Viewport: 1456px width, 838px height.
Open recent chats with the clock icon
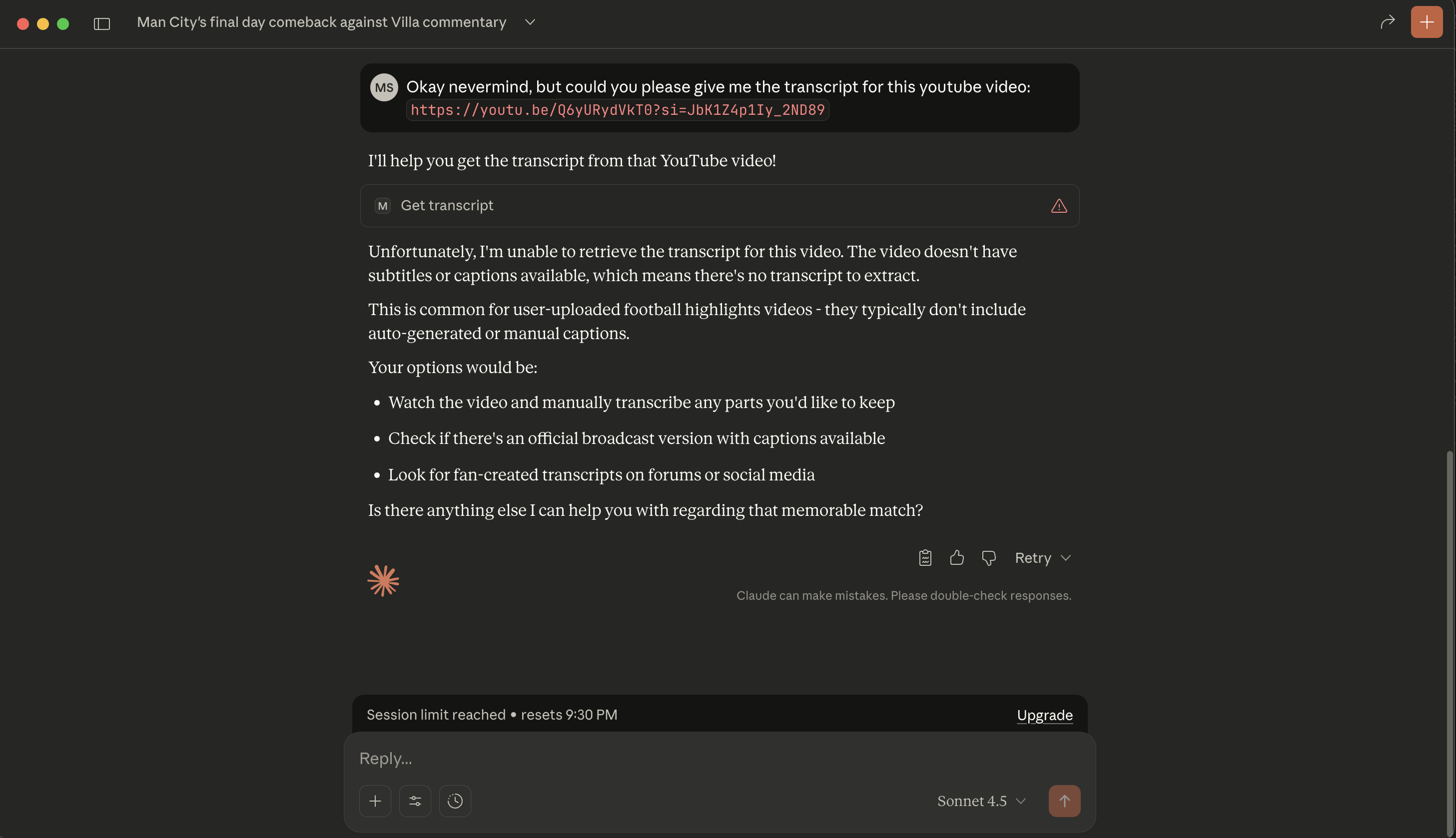455,801
